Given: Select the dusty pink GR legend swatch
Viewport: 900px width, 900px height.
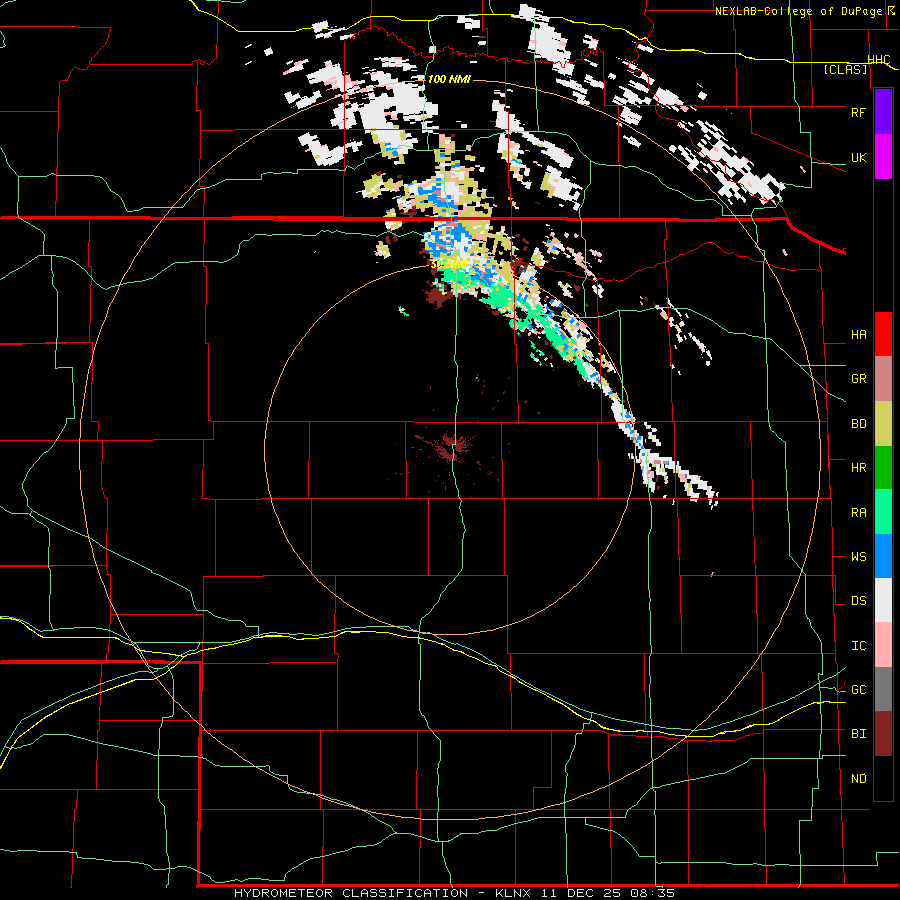Looking at the screenshot, I should pos(883,378).
